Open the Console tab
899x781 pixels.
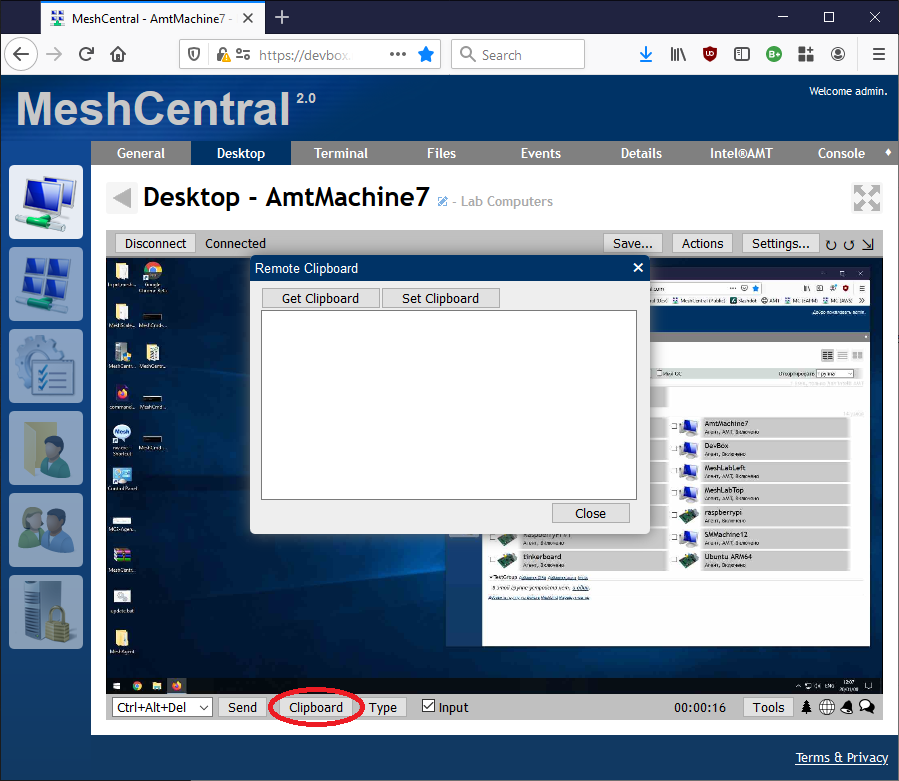tap(841, 153)
